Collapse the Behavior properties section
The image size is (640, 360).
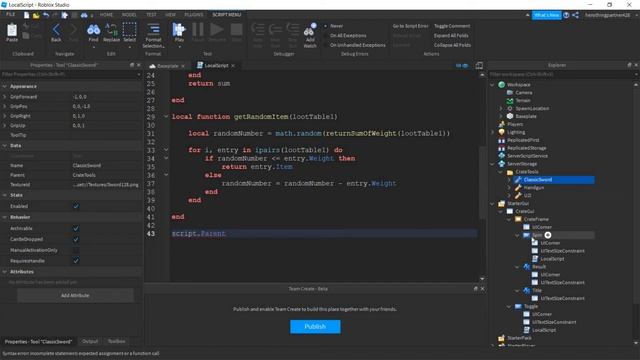coord(4,217)
